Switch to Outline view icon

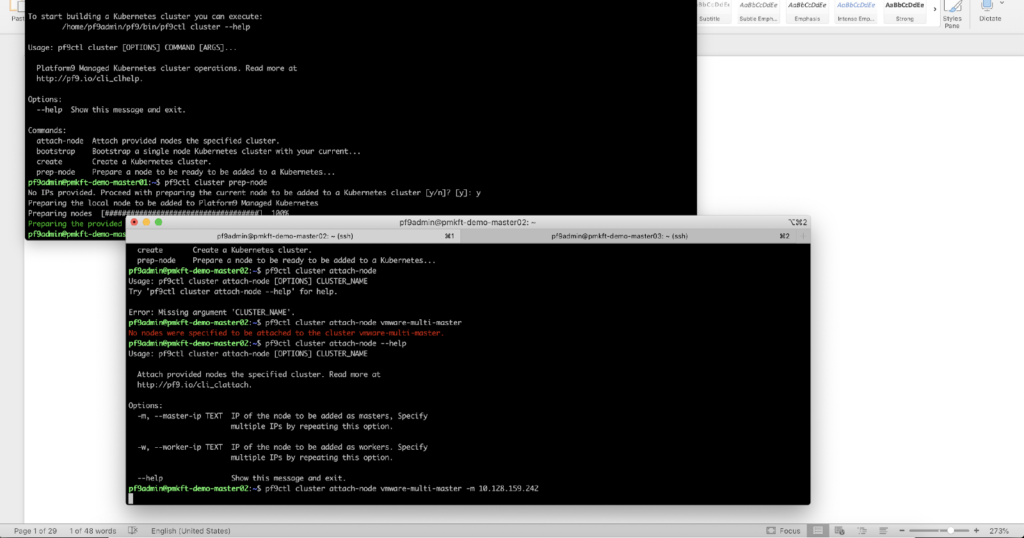[864, 530]
